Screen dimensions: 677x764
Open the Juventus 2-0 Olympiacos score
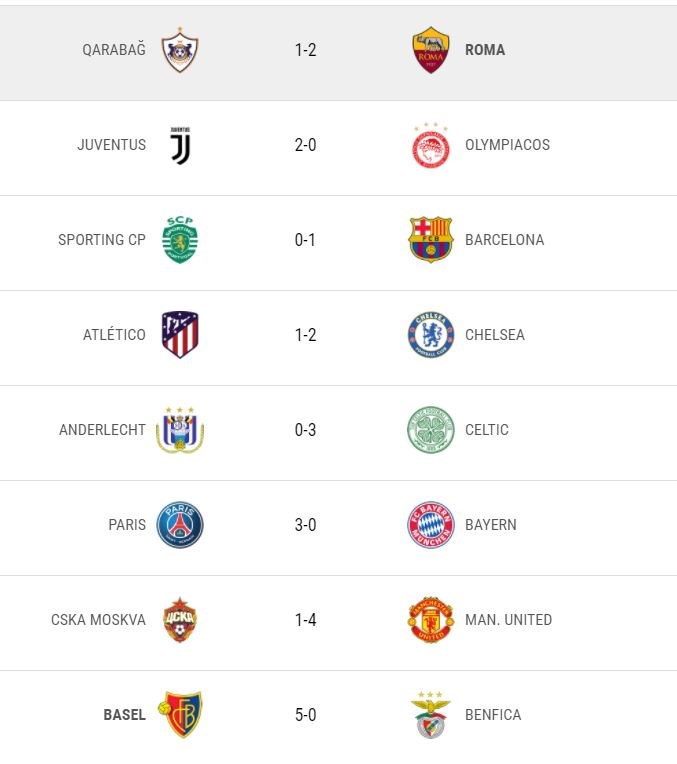(305, 145)
